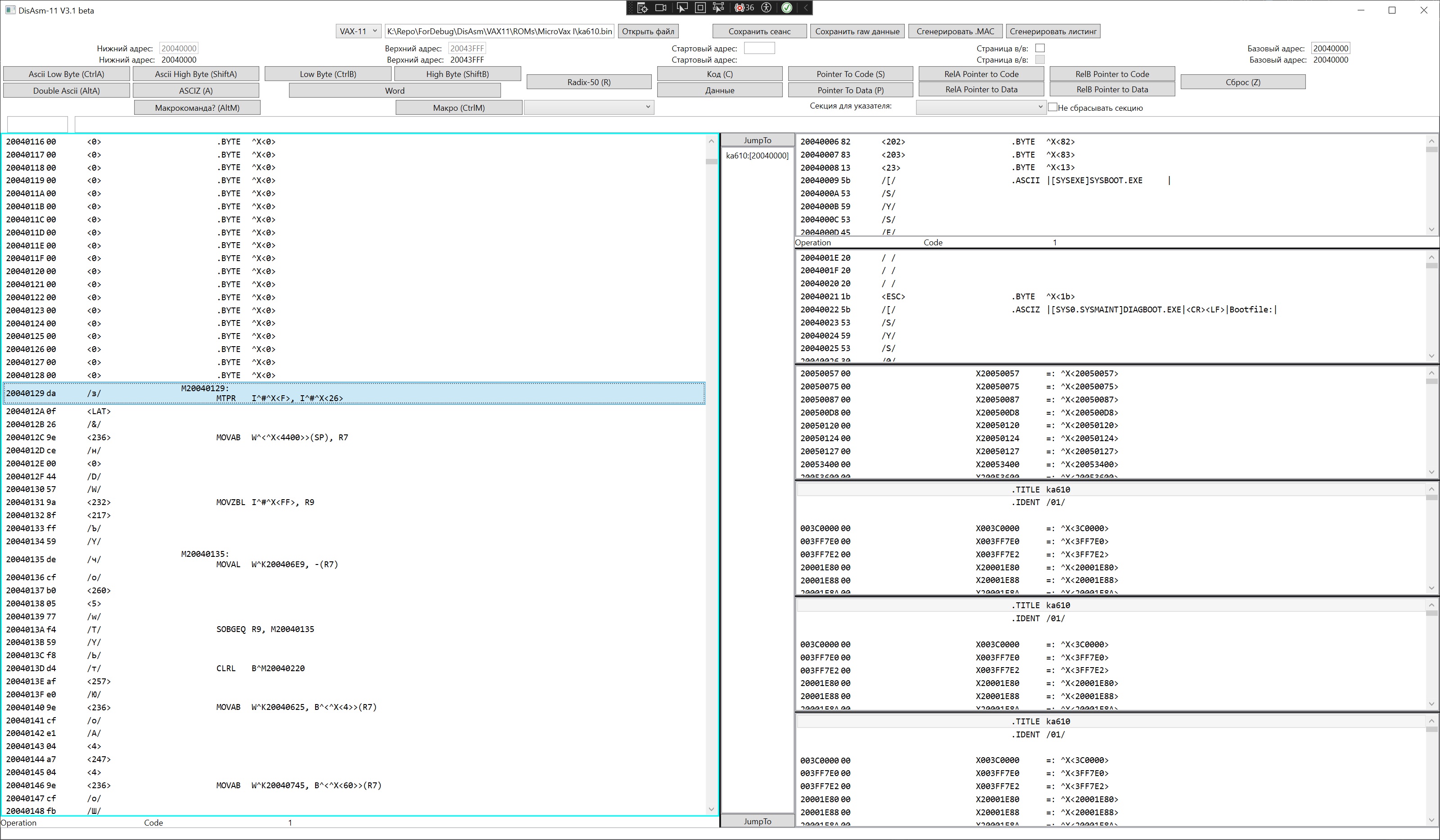Activate the Select Element cursor icon
This screenshot has width=1440, height=840.
tap(682, 8)
